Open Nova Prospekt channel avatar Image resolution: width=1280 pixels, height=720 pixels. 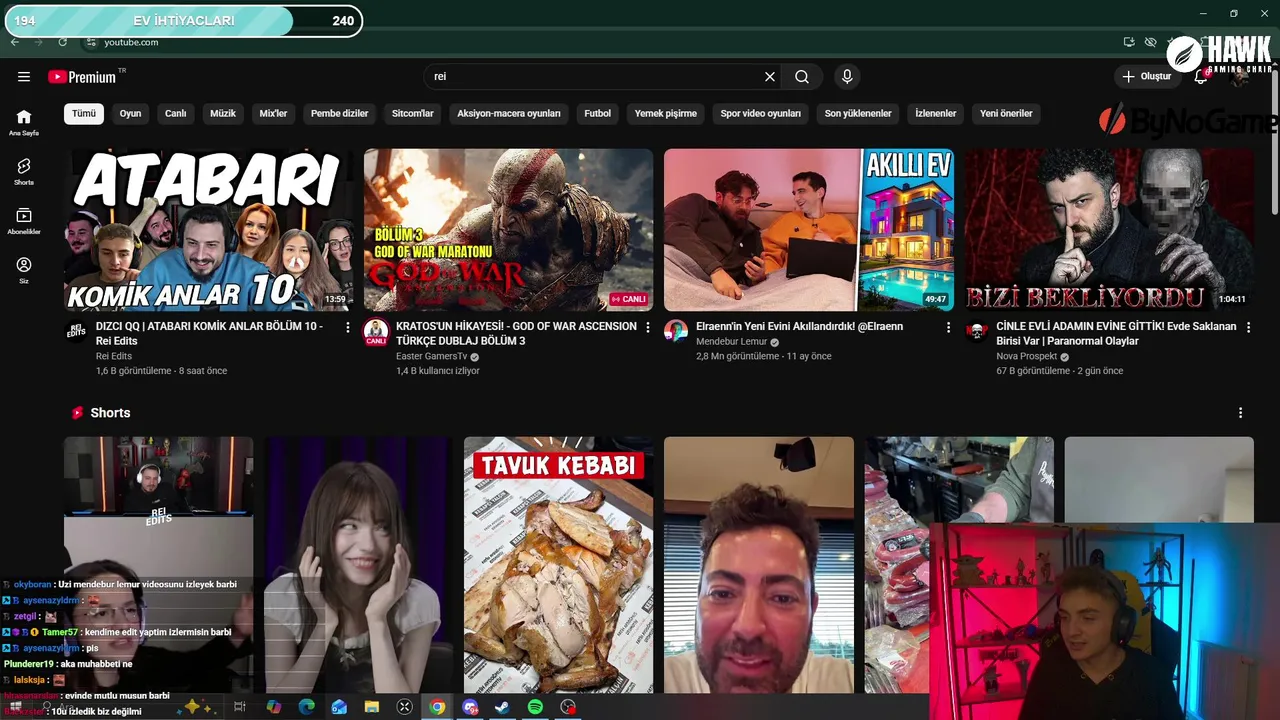(x=976, y=331)
